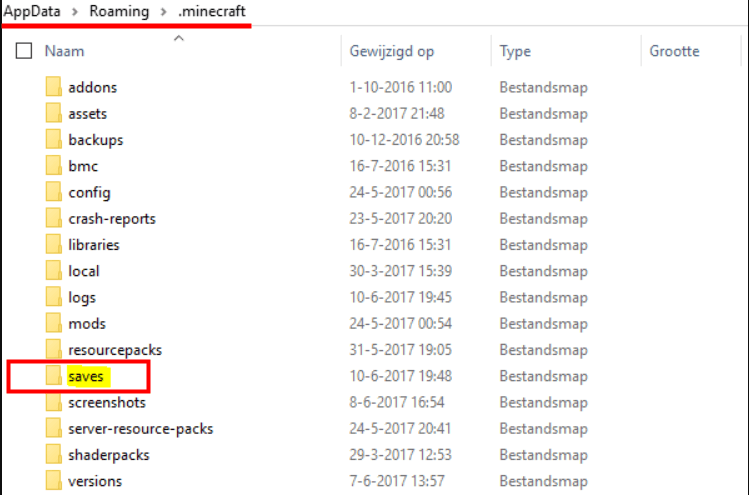Click date '24-5-2017 00:54' of mods
Image resolution: width=749 pixels, height=495 pixels.
(x=400, y=324)
